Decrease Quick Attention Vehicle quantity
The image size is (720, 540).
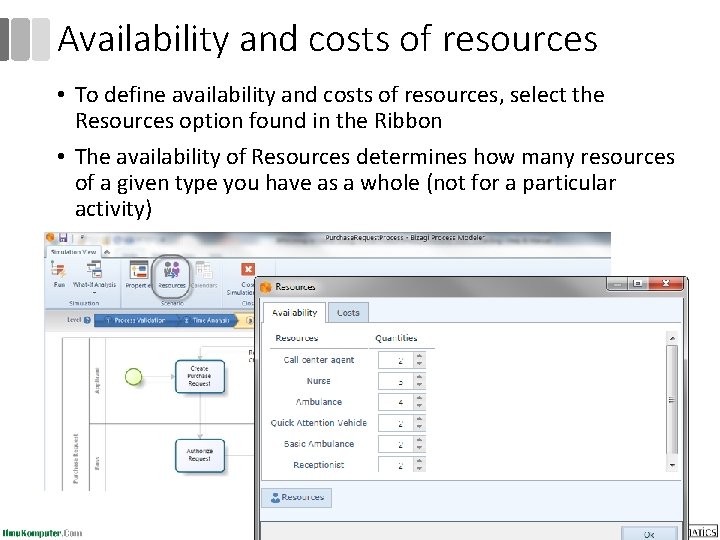point(419,427)
